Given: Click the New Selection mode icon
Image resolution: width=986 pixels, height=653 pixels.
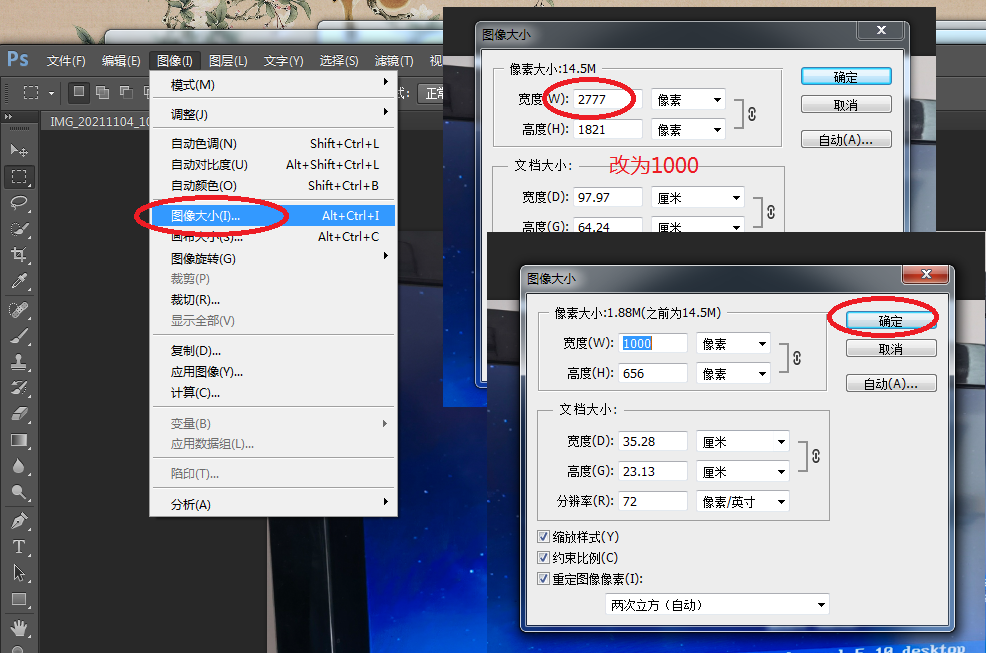Looking at the screenshot, I should [79, 92].
